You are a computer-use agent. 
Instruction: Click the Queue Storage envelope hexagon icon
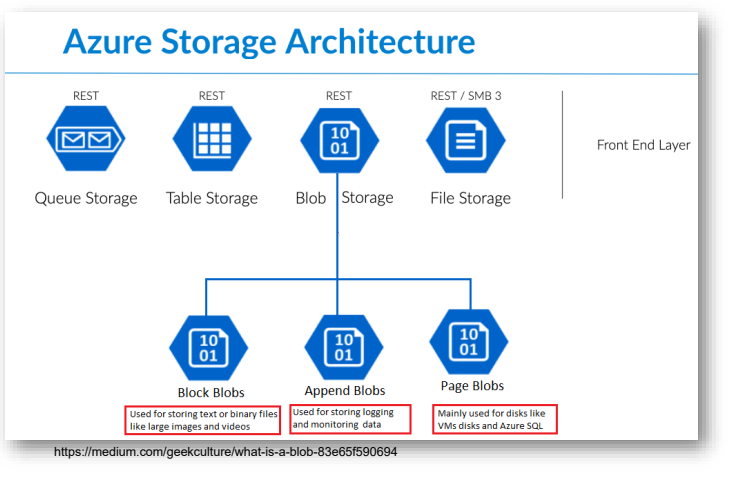click(86, 139)
